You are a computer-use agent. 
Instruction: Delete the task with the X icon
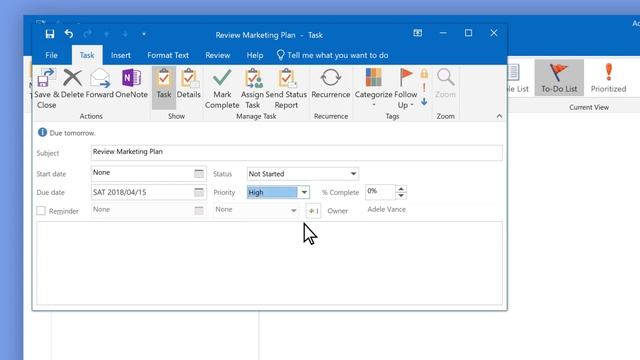pos(73,84)
